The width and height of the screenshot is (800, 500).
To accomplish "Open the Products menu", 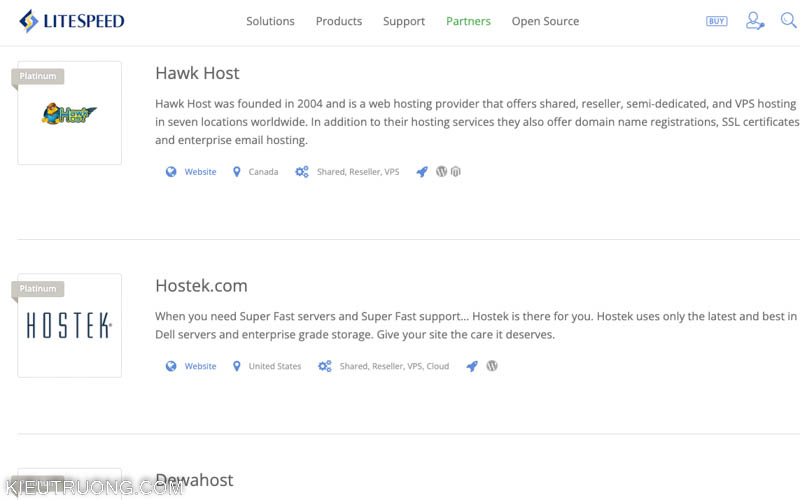I will point(339,21).
